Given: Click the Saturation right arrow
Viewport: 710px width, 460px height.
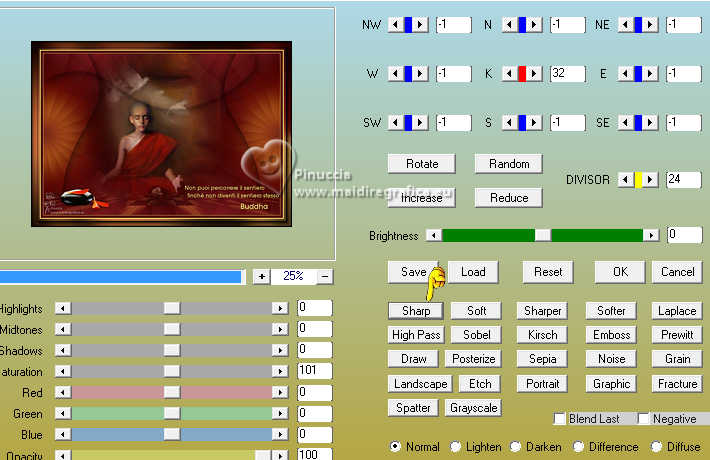Looking at the screenshot, I should [x=280, y=371].
